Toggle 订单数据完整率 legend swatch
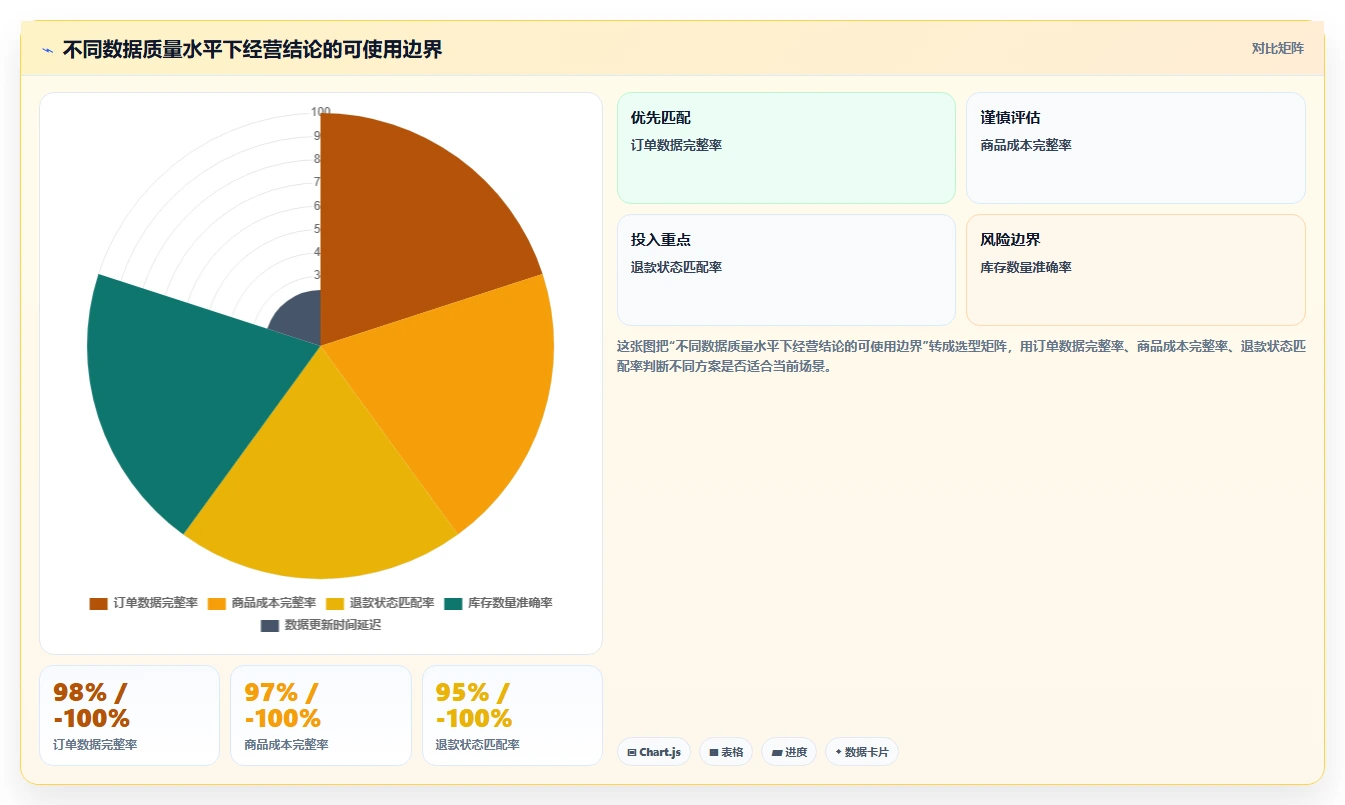Viewport: 1345px width, 805px height. coord(98,603)
